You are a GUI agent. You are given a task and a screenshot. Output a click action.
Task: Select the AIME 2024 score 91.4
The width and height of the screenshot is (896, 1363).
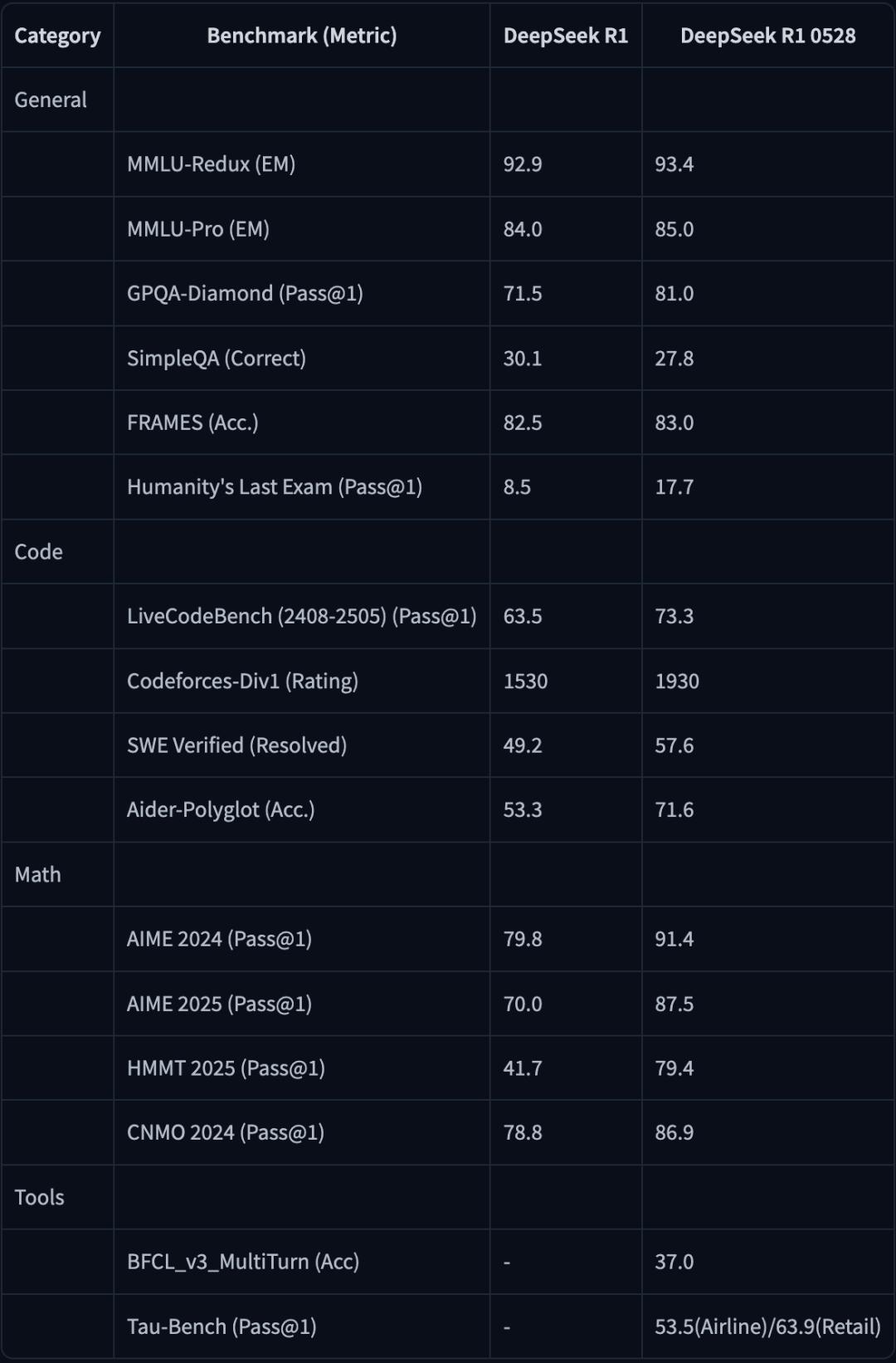pyautogui.click(x=674, y=940)
